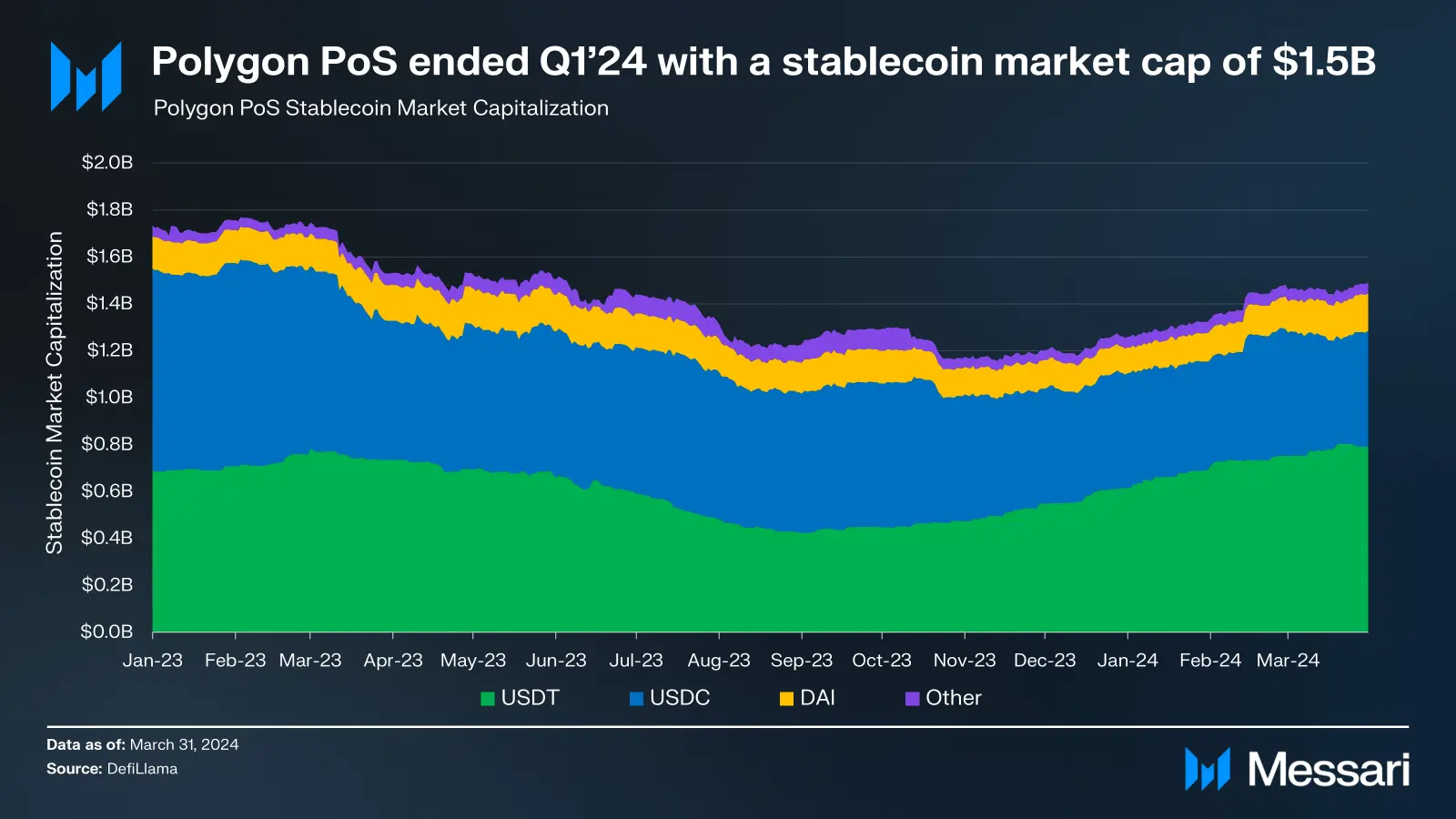Image resolution: width=1456 pixels, height=819 pixels.
Task: Click the Polygon PoS Stablecoin Market Capitalization subtitle
Action: coord(381,108)
